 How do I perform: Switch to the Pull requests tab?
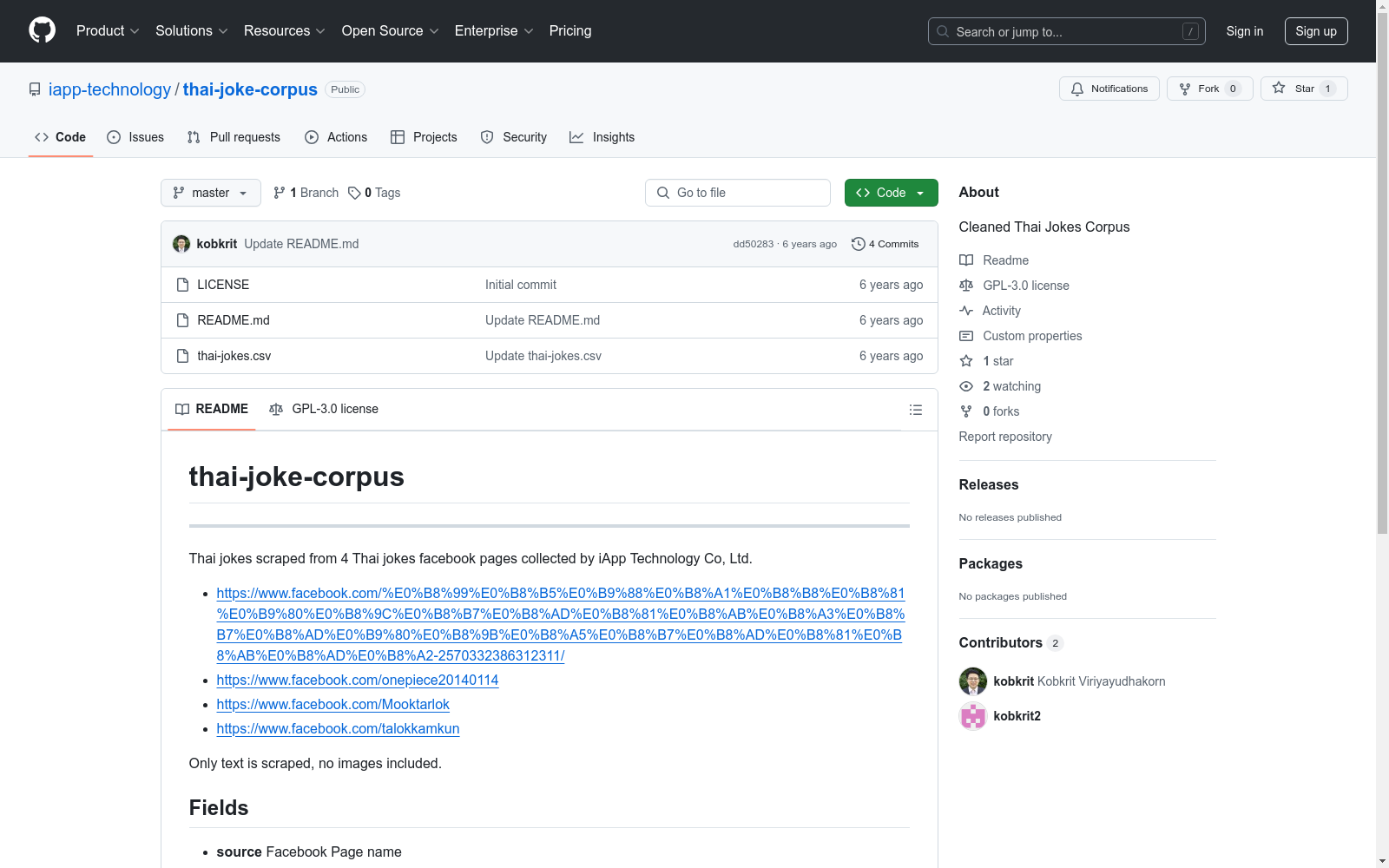point(234,137)
